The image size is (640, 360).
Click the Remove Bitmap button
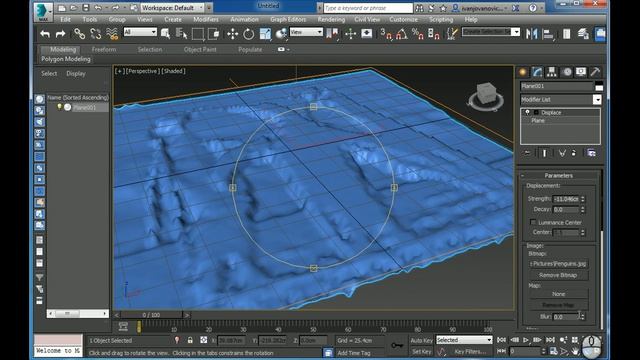coord(558,275)
